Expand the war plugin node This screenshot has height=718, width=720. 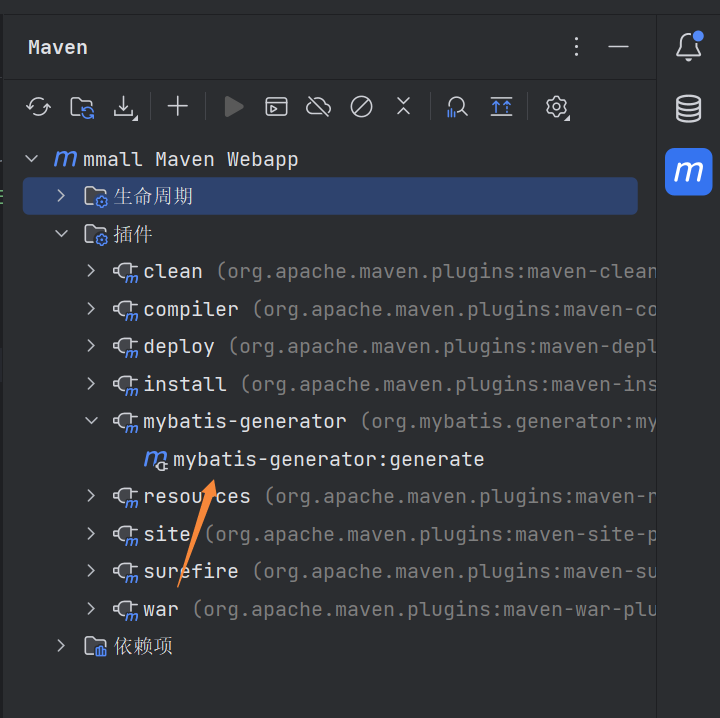91,609
